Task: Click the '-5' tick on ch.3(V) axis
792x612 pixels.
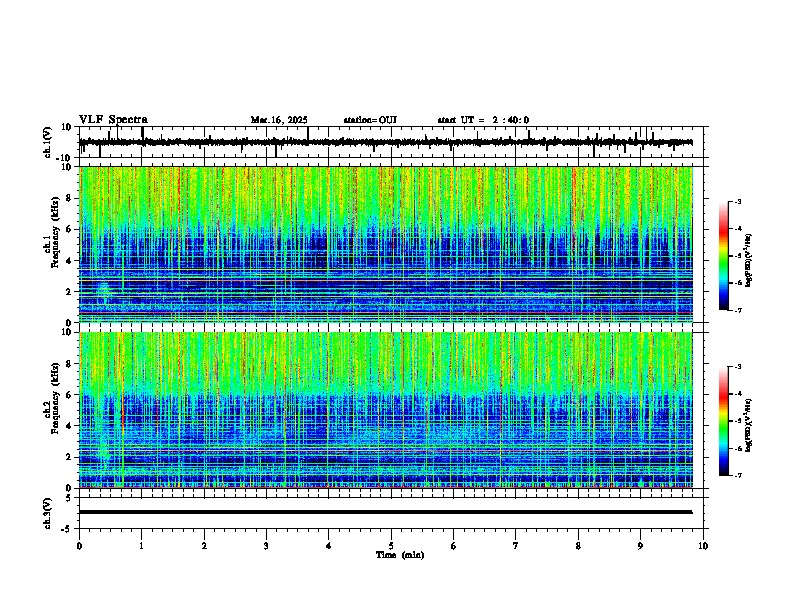Action: 67,529
